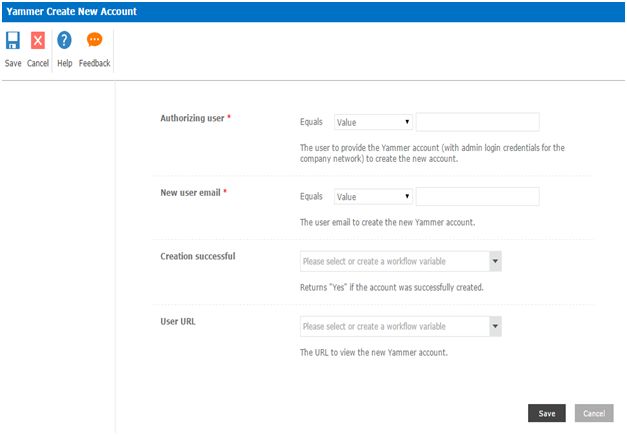Screen dimensions: 627x435
Task: Click the Save label in the toolbar
Action: pos(13,63)
